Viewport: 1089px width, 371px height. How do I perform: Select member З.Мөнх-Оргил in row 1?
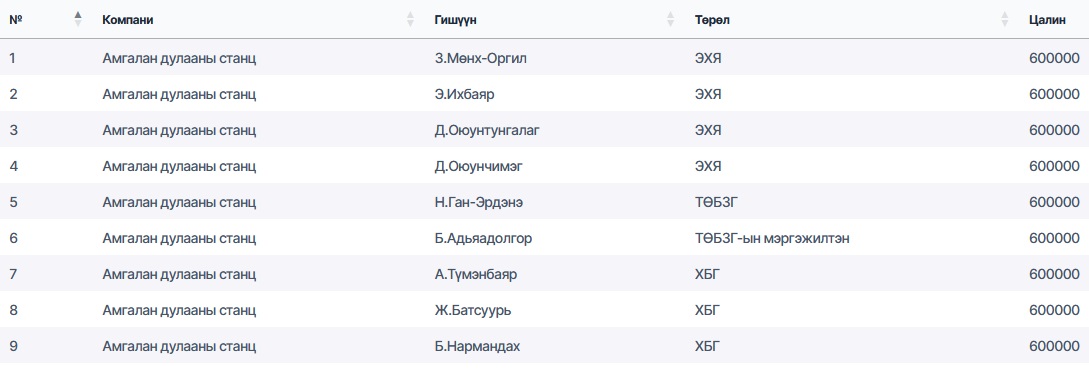481,58
